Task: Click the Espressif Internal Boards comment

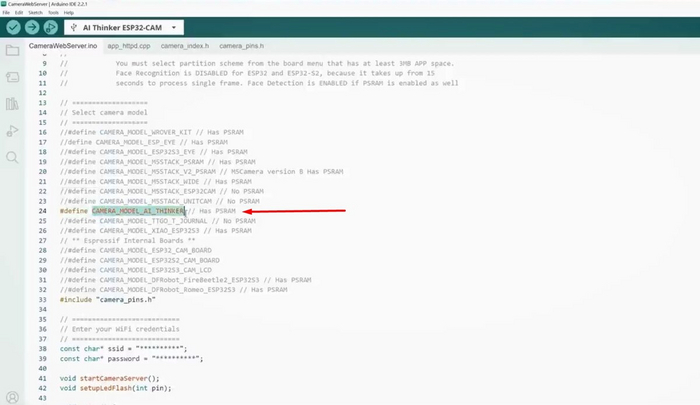Action: (x=128, y=240)
